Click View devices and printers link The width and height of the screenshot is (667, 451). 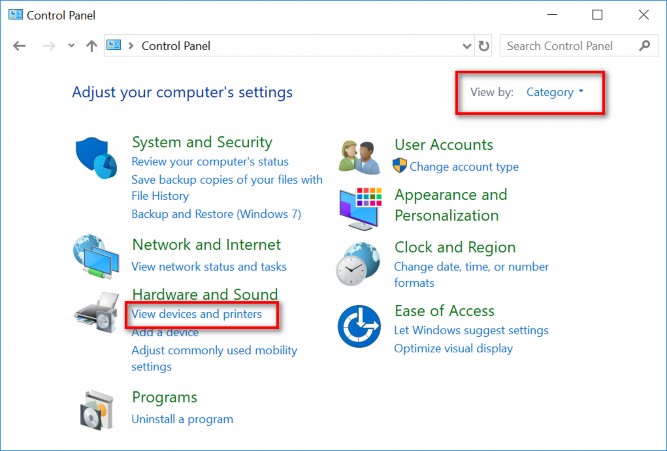[197, 314]
